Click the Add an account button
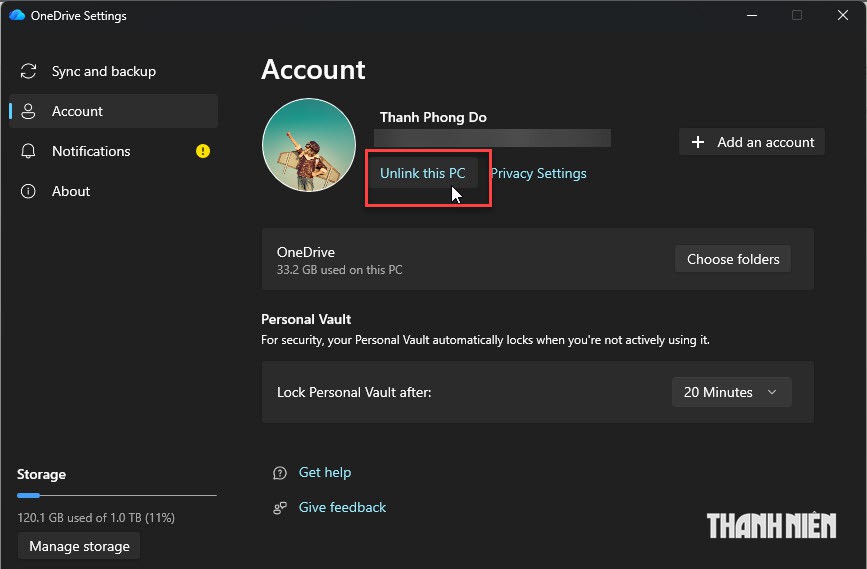This screenshot has width=867, height=569. (x=752, y=142)
